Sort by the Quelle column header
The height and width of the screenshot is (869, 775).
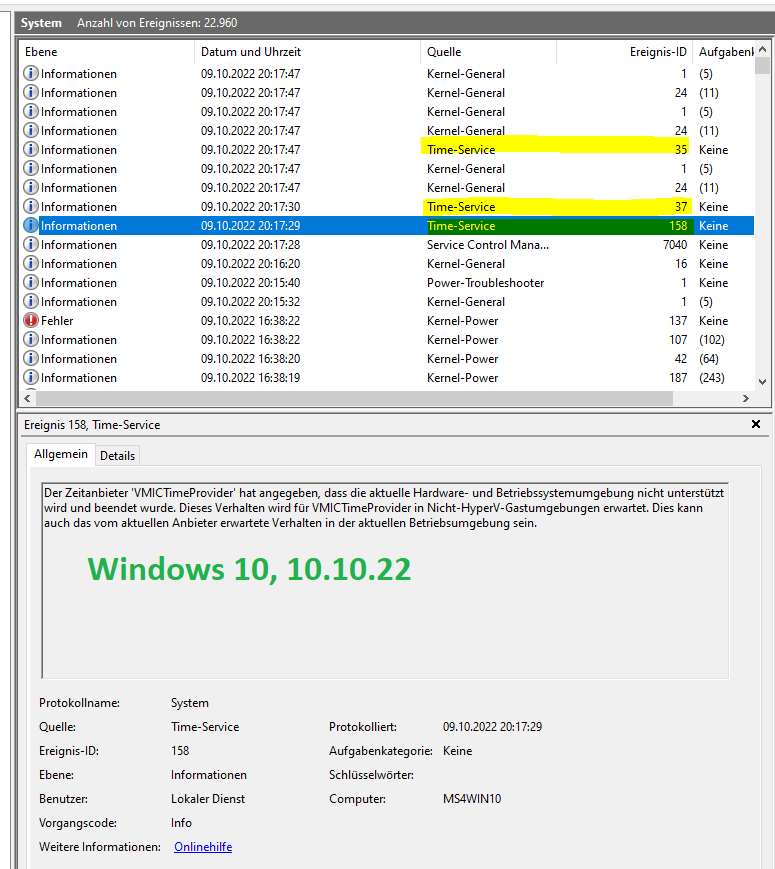click(x=488, y=52)
